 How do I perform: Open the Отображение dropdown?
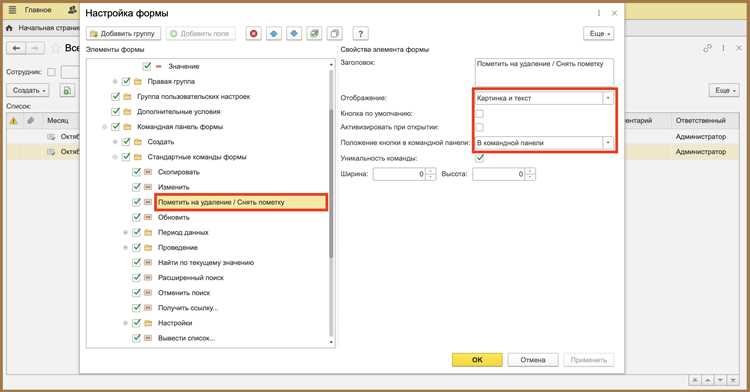(607, 98)
